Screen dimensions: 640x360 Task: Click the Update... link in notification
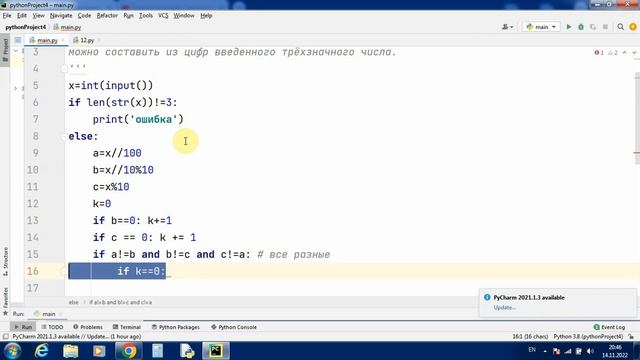tap(504, 308)
